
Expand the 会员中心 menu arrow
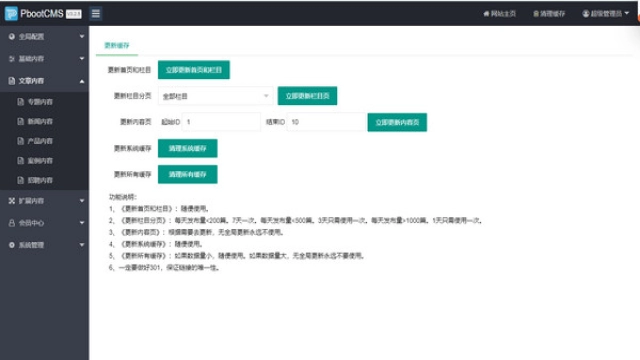pos(82,223)
